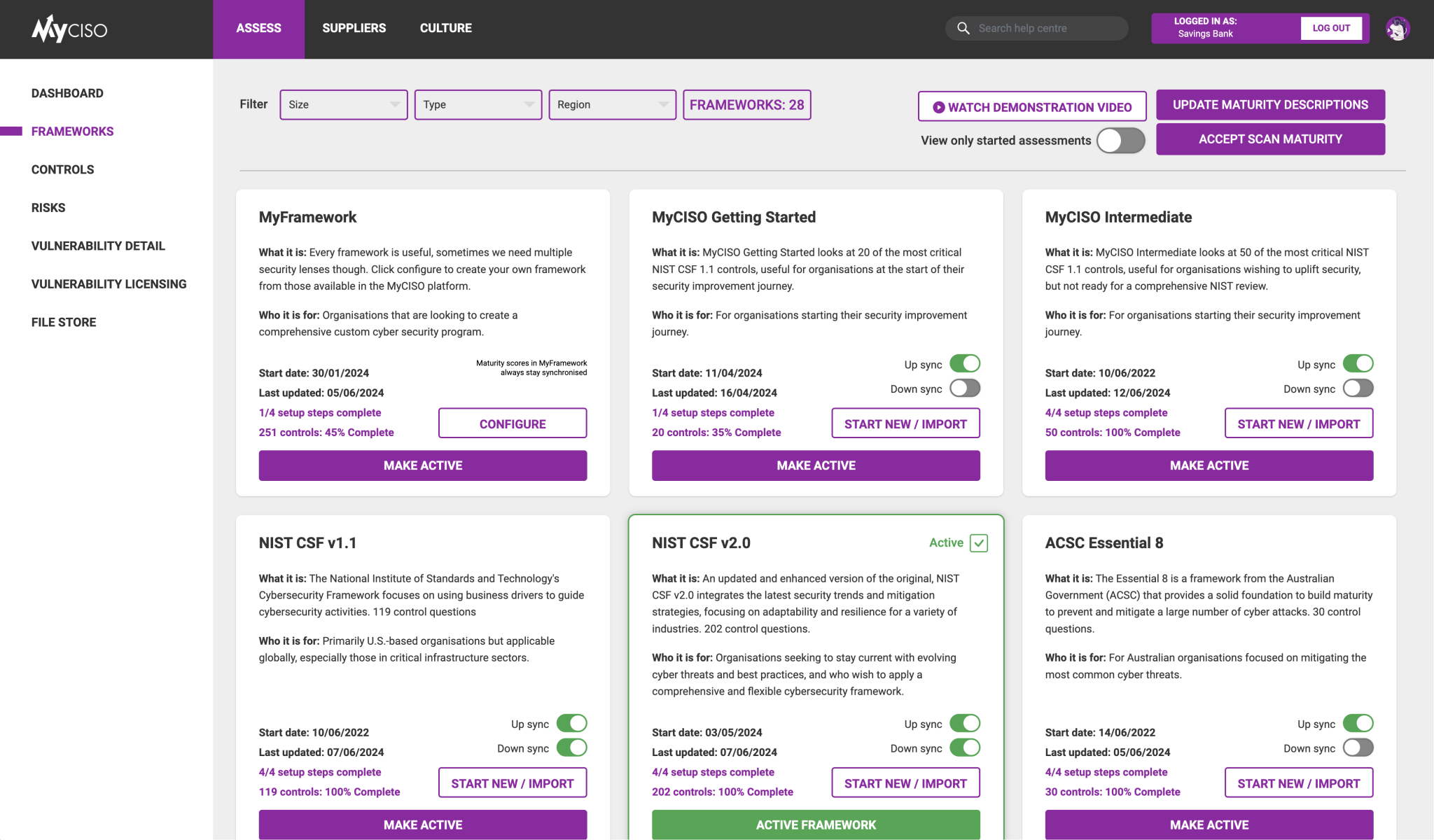Open the Type filter dropdown
The height and width of the screenshot is (840, 1434).
click(x=478, y=104)
